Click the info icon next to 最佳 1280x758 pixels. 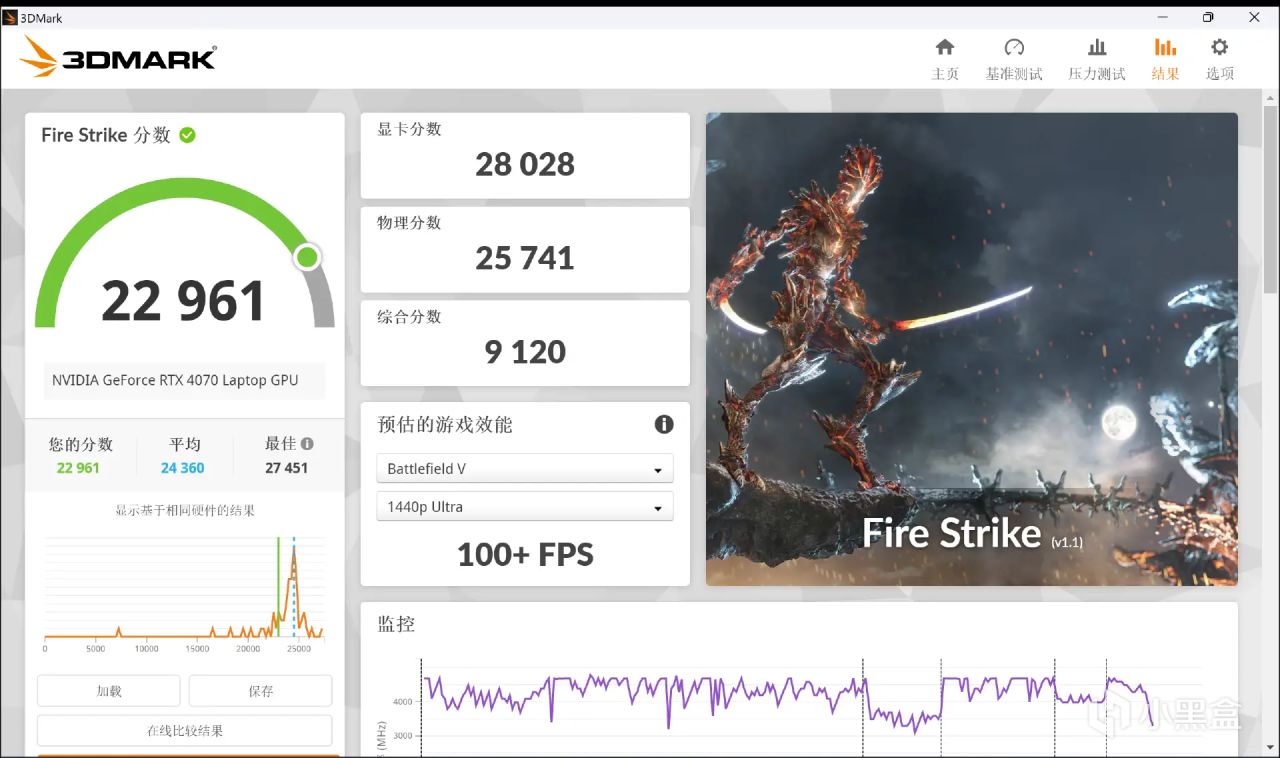coord(307,444)
